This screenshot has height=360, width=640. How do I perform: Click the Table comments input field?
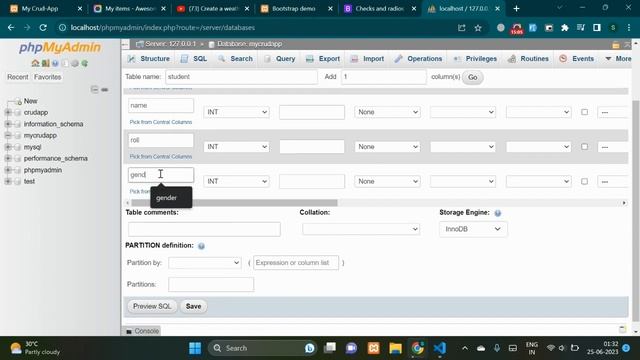[204, 229]
